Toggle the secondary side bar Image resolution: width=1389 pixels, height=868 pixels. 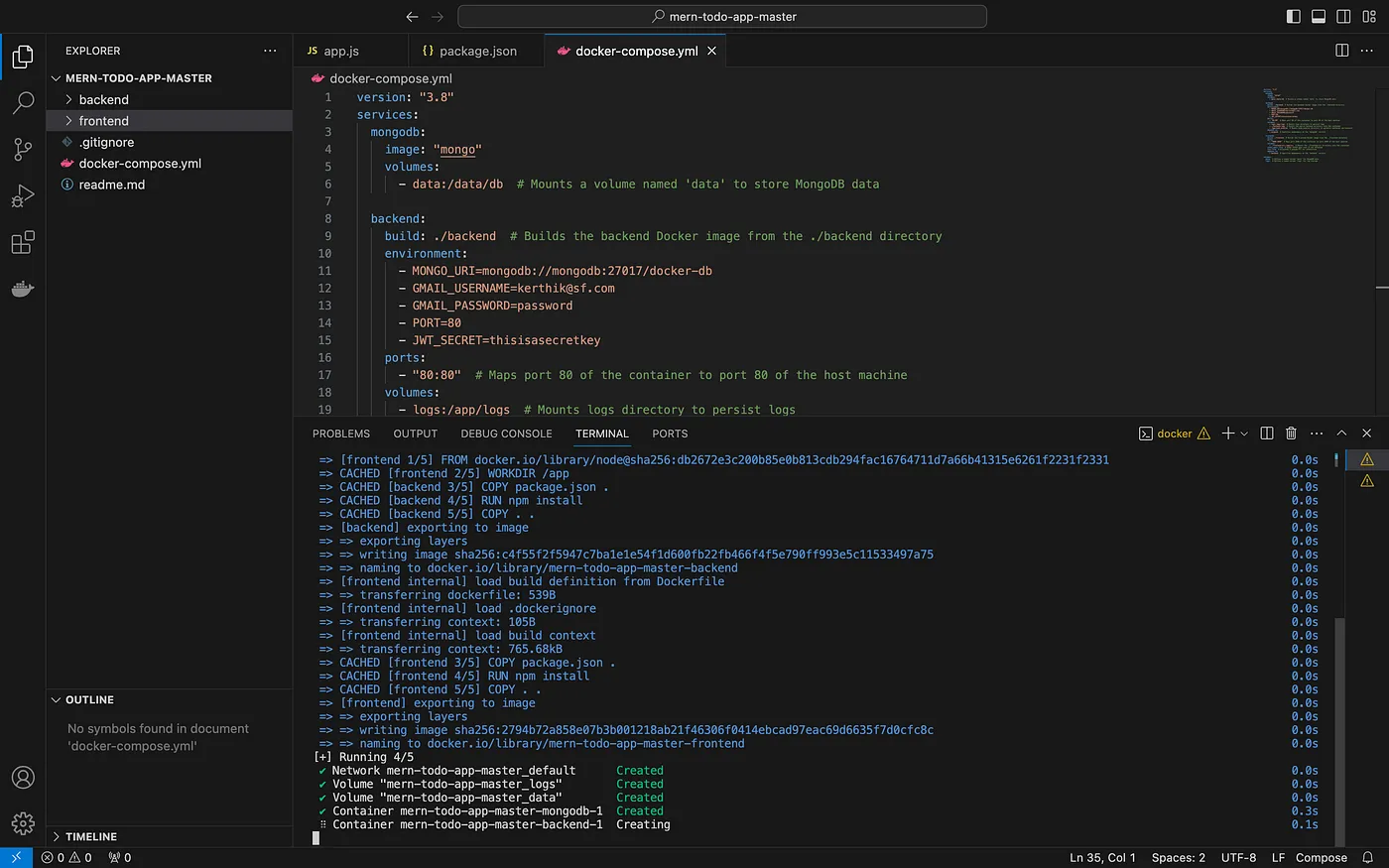coord(1343,17)
